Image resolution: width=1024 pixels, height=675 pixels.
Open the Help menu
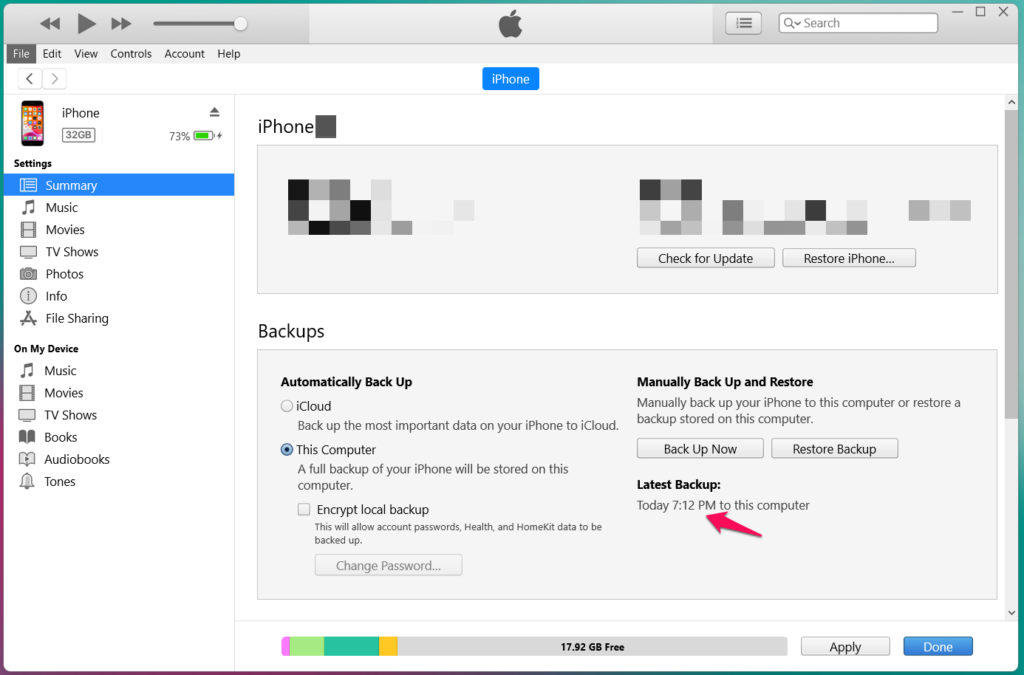click(229, 54)
